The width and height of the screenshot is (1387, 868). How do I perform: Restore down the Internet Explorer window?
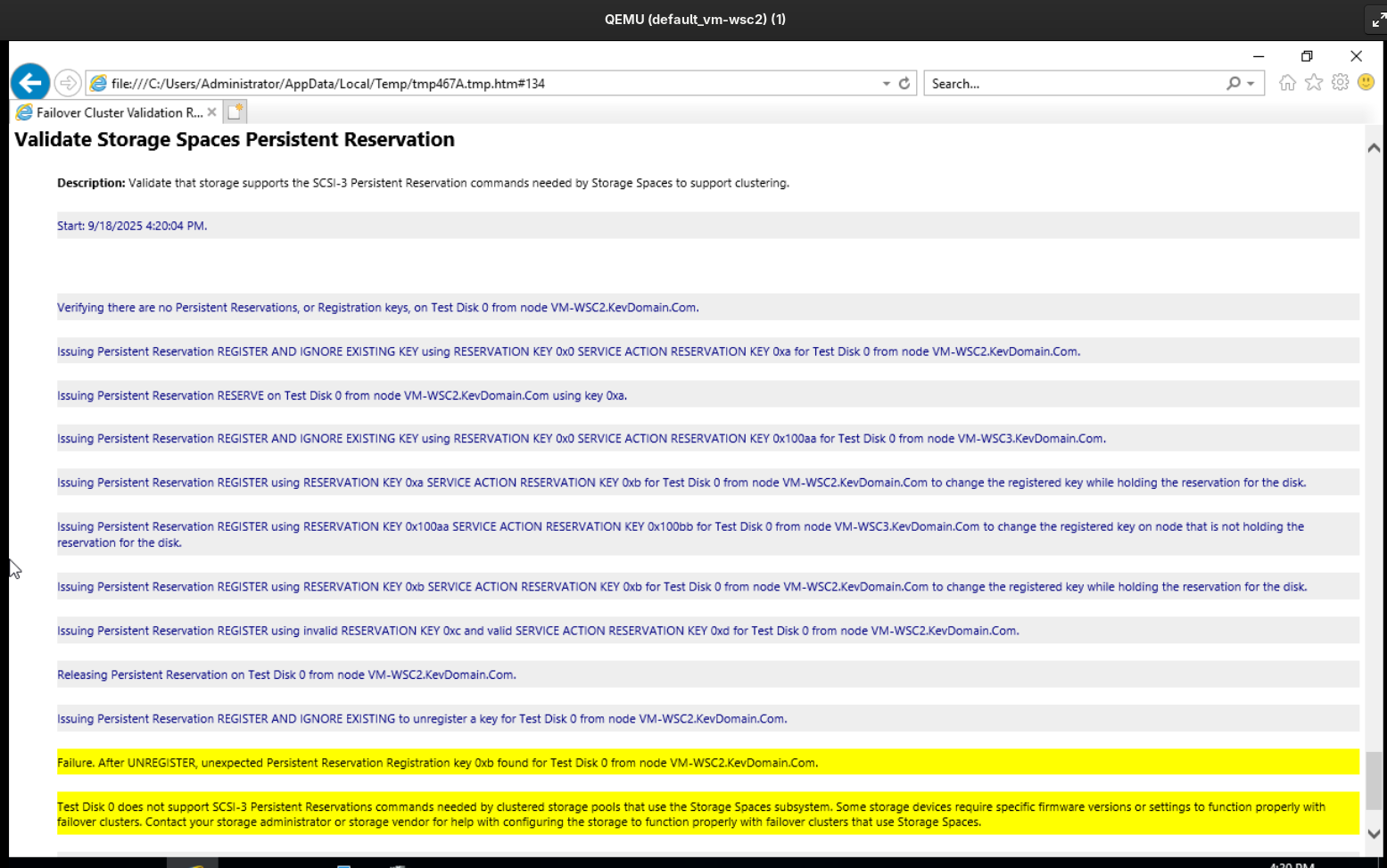[1307, 56]
